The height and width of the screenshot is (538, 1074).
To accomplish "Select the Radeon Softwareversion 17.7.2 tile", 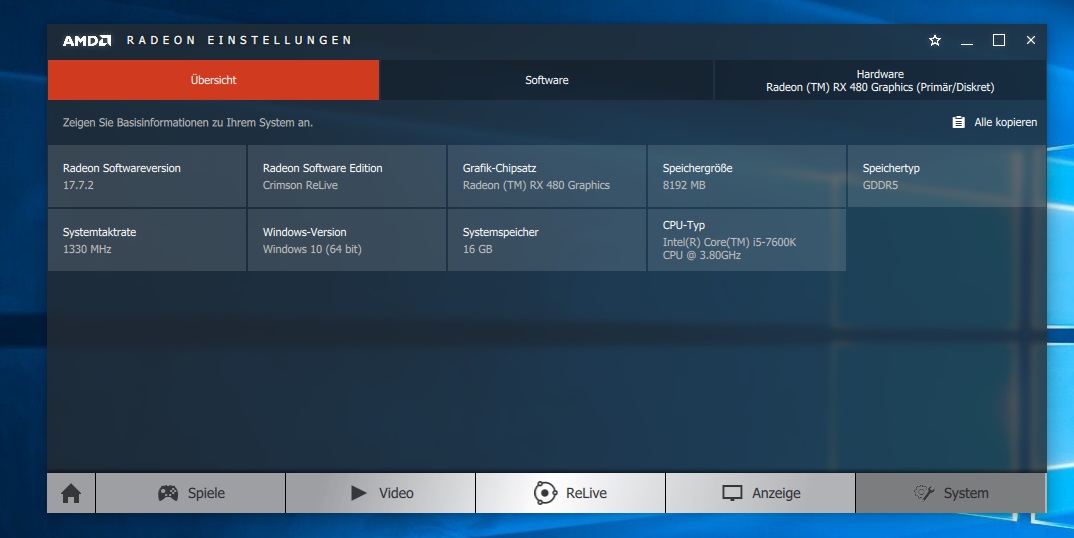I will 147,176.
